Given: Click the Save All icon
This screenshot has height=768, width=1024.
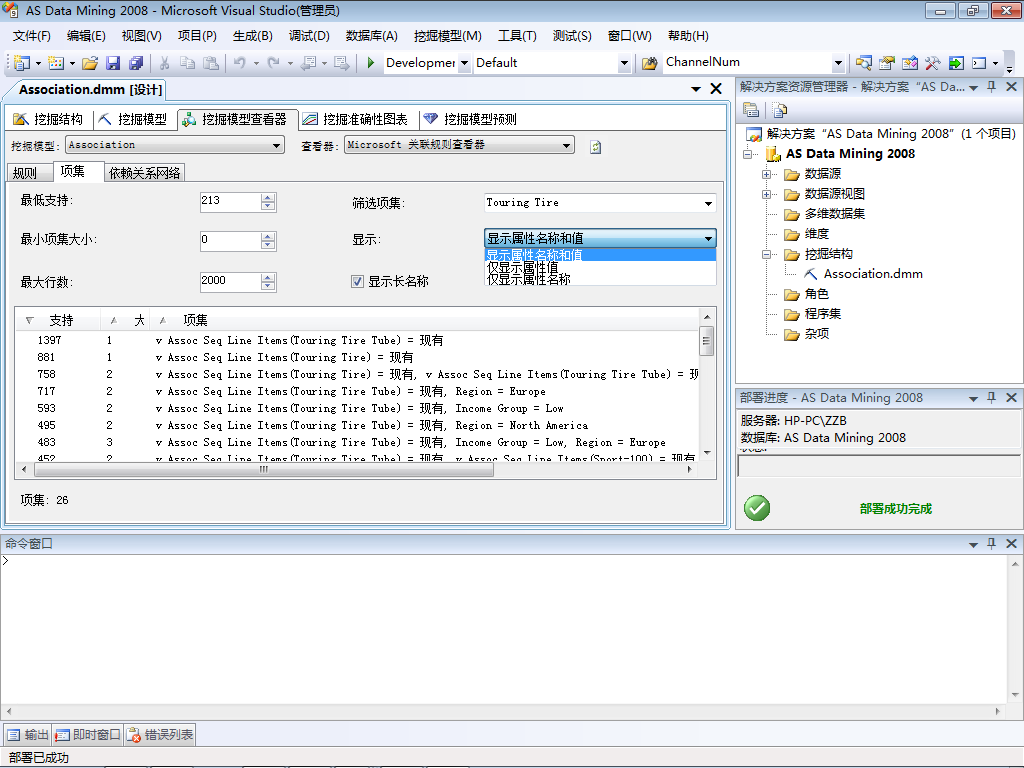Looking at the screenshot, I should pyautogui.click(x=136, y=63).
